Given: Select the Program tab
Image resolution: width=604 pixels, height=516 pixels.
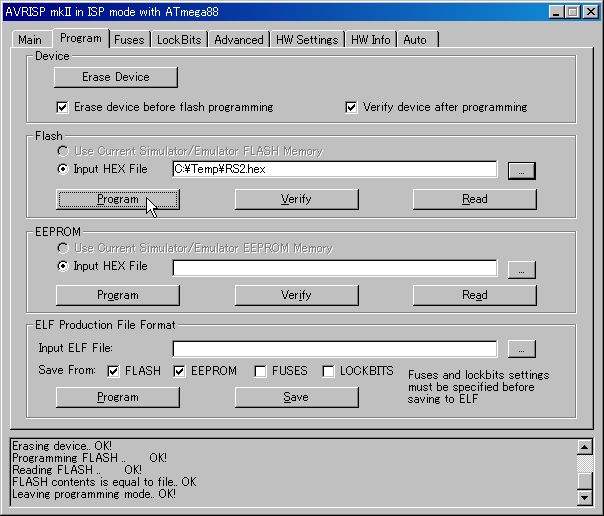Looking at the screenshot, I should point(81,38).
